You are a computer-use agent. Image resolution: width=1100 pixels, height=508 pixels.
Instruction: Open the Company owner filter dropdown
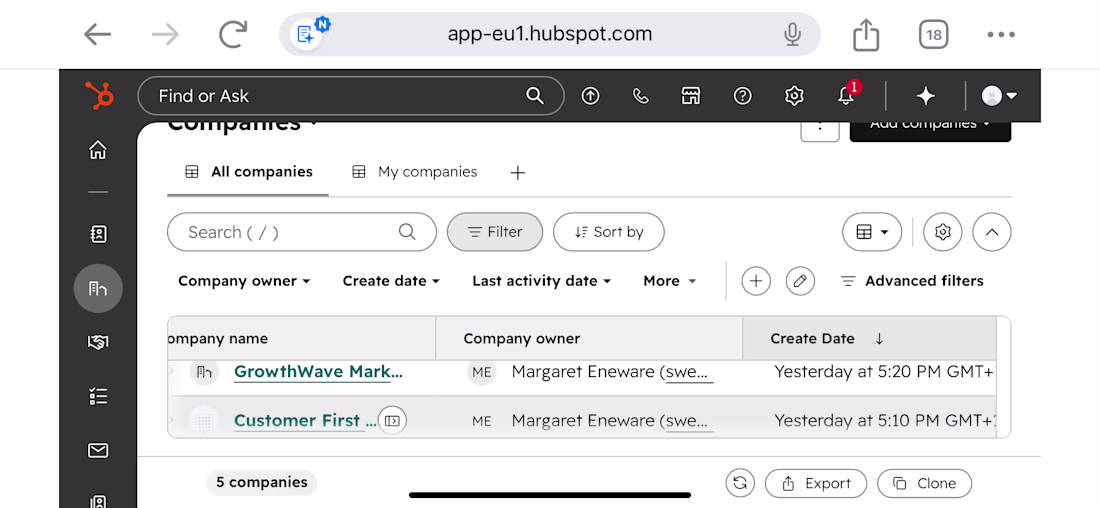point(244,281)
